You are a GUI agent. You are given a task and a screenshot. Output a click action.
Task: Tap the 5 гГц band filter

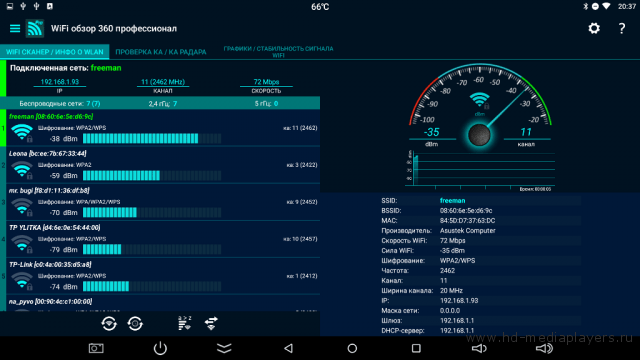pyautogui.click(x=267, y=104)
